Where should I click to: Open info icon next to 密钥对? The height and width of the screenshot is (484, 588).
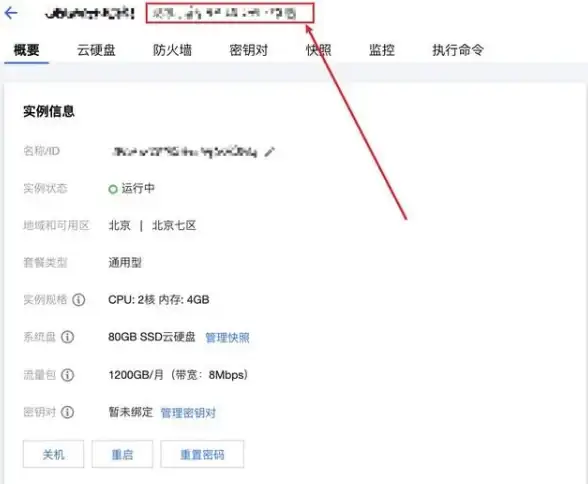coord(68,412)
